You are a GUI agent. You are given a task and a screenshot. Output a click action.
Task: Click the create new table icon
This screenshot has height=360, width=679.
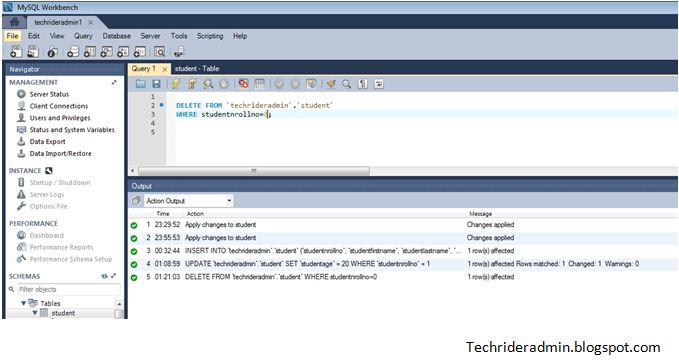(90, 52)
